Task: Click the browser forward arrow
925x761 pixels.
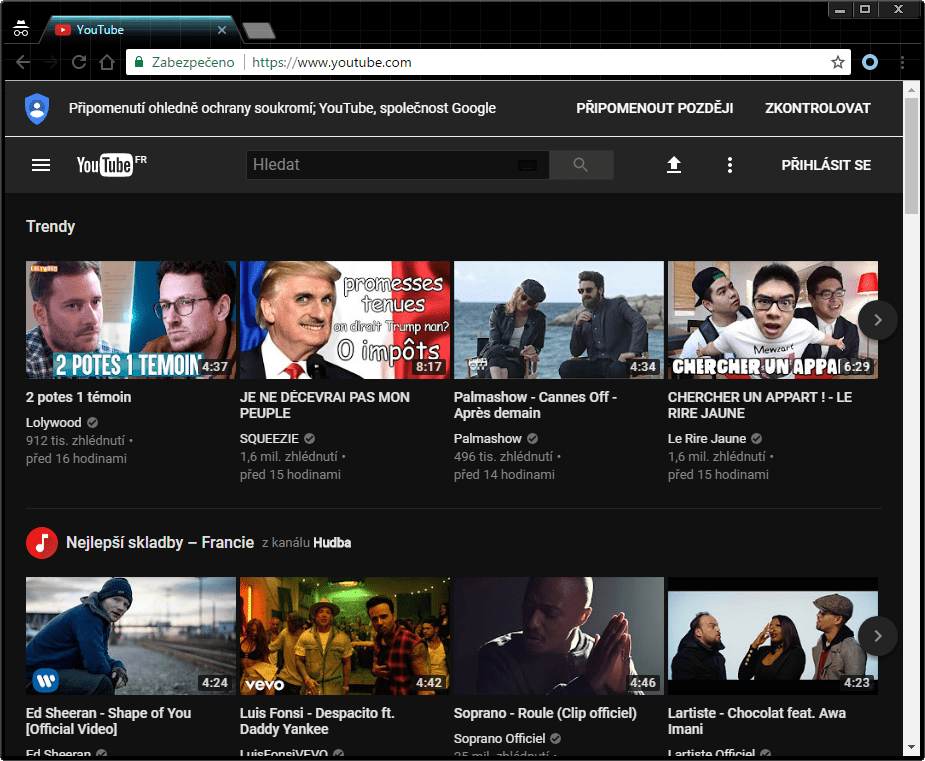Action: tap(51, 63)
